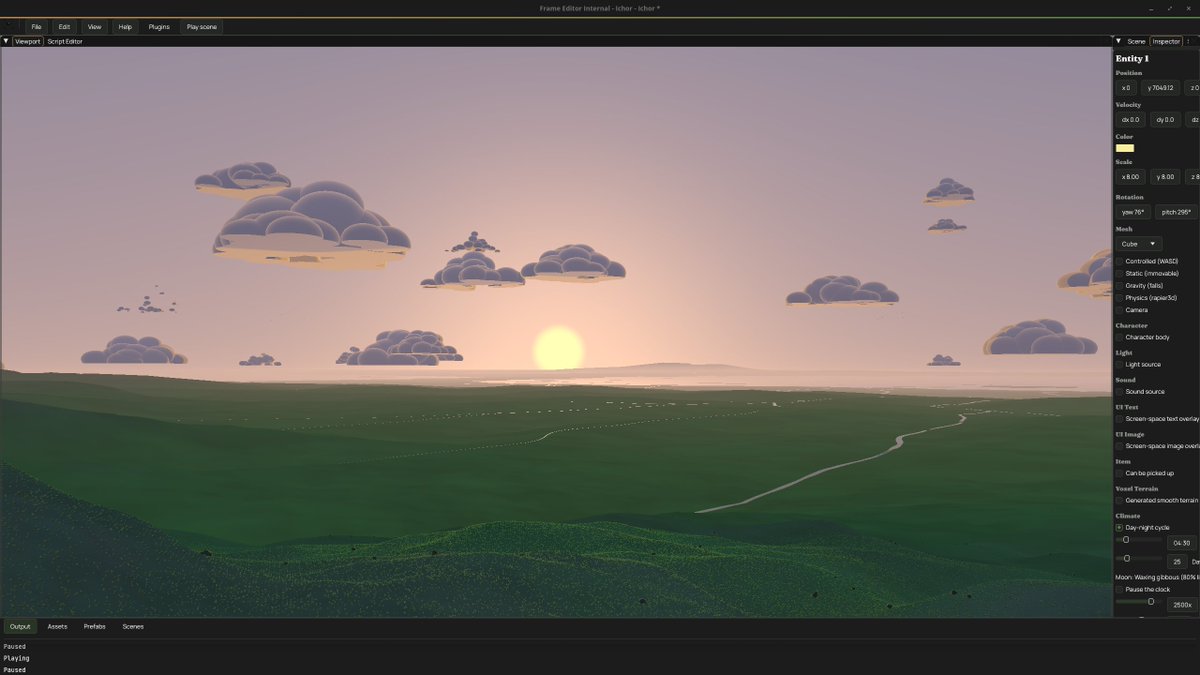Enable Physics (rapier3d) checkbox
This screenshot has height=675, width=1200.
(1119, 298)
